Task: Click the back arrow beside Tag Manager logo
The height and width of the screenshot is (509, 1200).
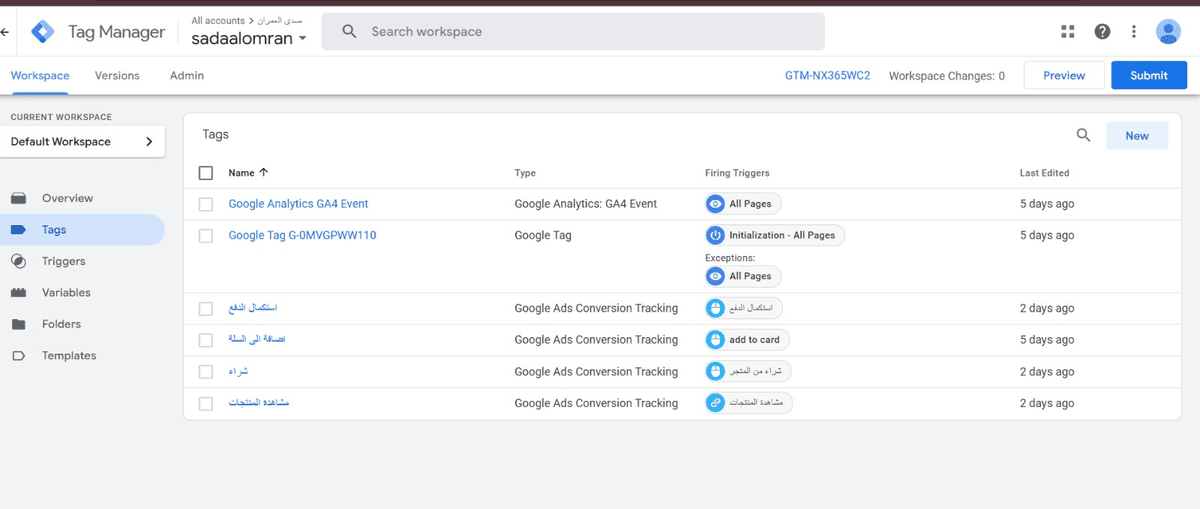Action: tap(6, 32)
